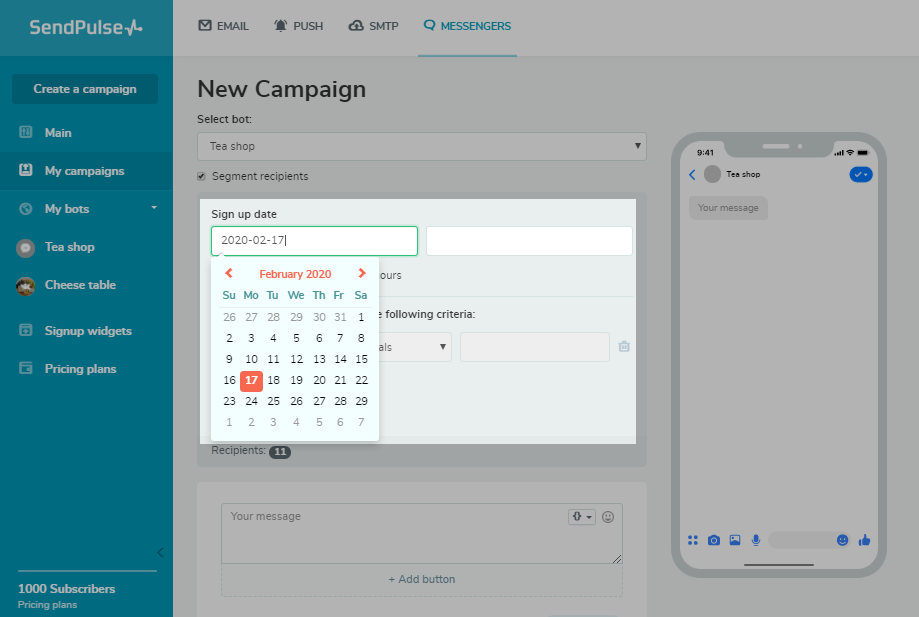Click the 1000 Subscribers label
Screen dimensions: 919x617
[66, 588]
